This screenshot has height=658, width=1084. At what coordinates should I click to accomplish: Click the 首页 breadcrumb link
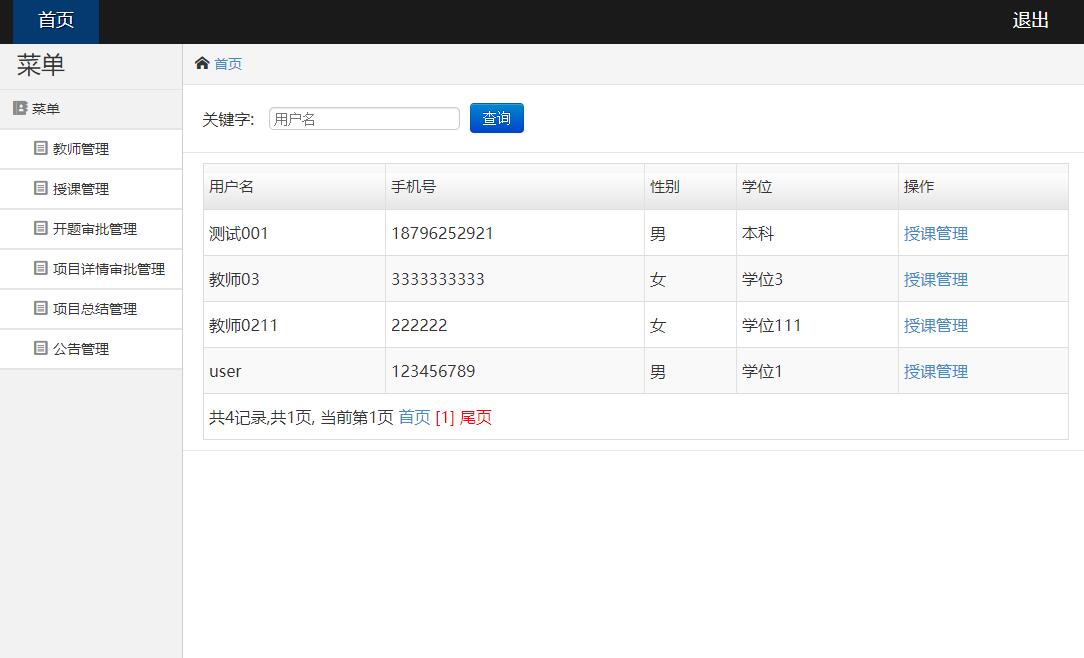228,64
